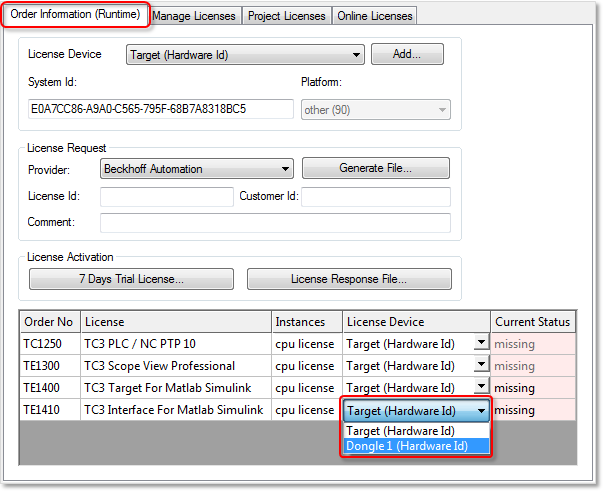Click the missing status in TE1410 row
The height and width of the screenshot is (491, 603).
point(533,409)
